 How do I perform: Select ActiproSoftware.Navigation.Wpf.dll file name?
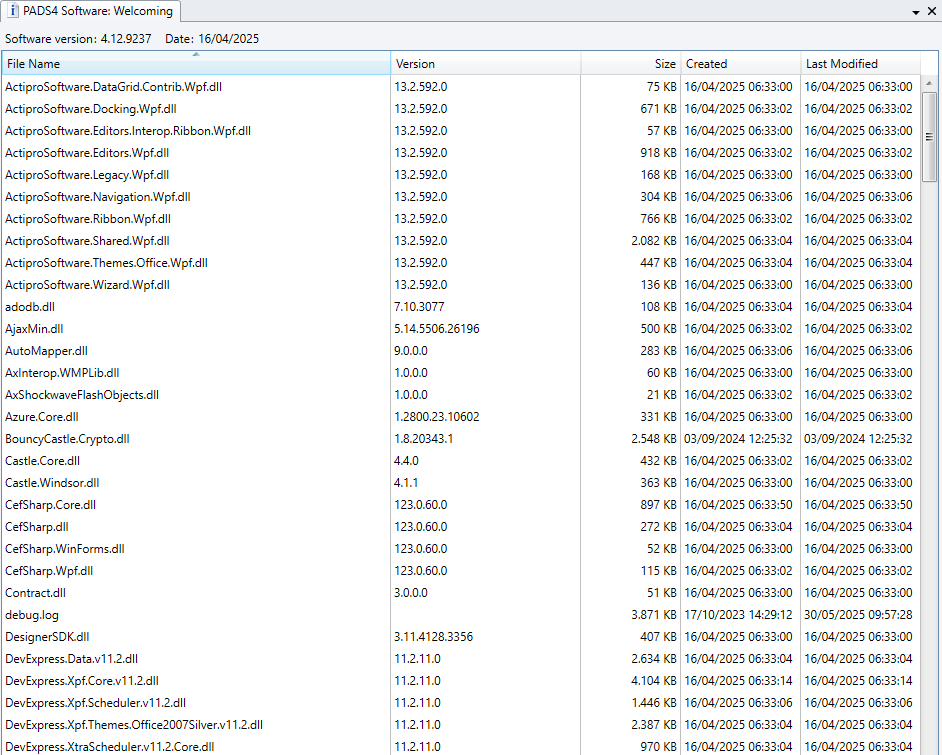[x=98, y=197]
